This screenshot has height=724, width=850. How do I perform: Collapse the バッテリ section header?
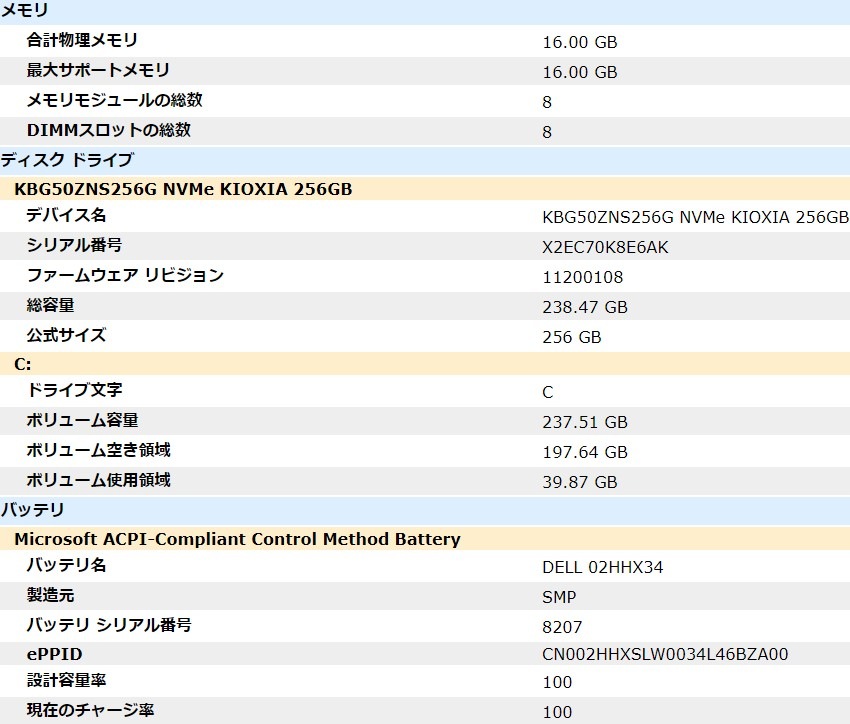25,510
